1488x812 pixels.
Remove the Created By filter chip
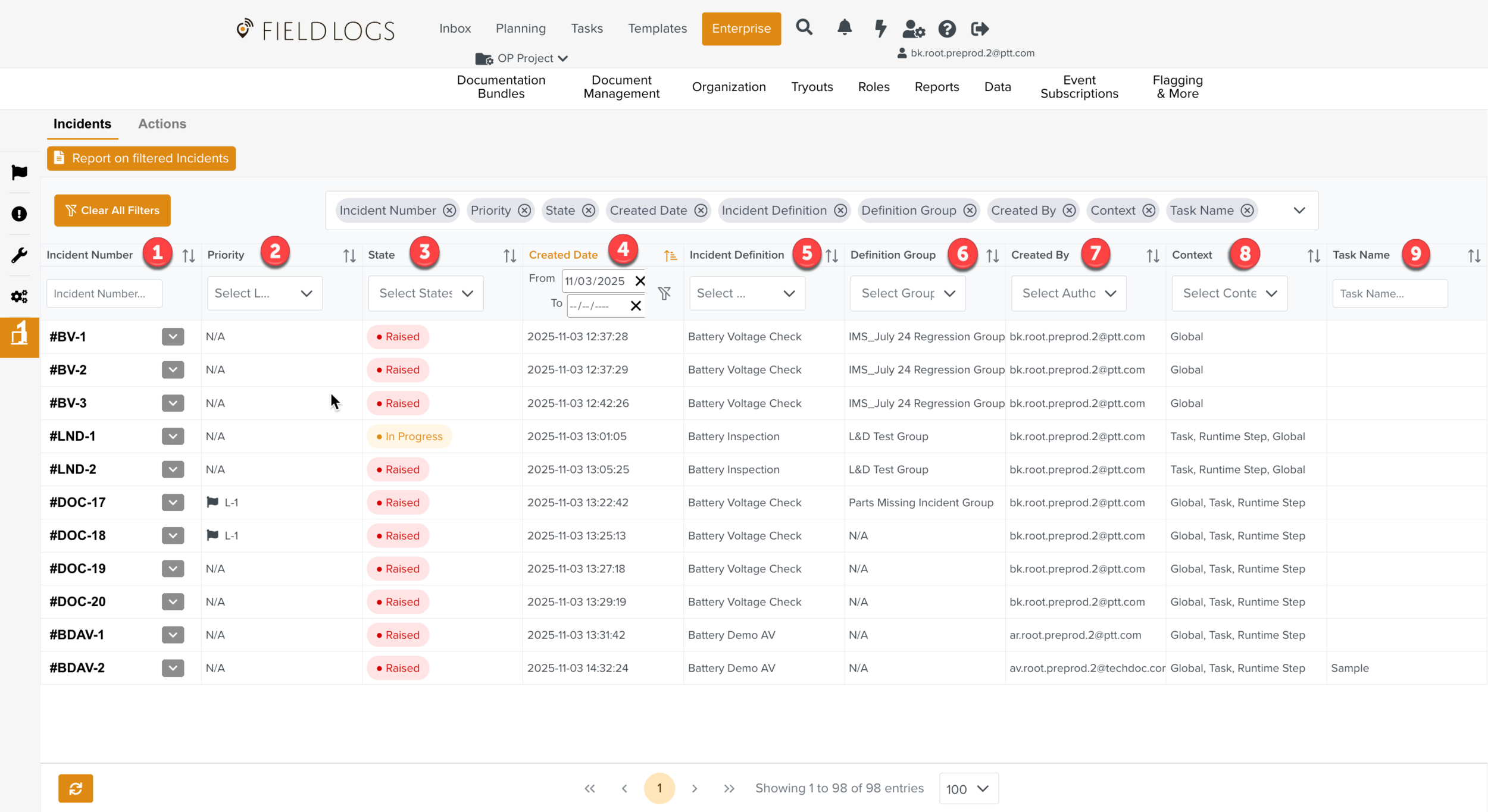(x=1069, y=211)
